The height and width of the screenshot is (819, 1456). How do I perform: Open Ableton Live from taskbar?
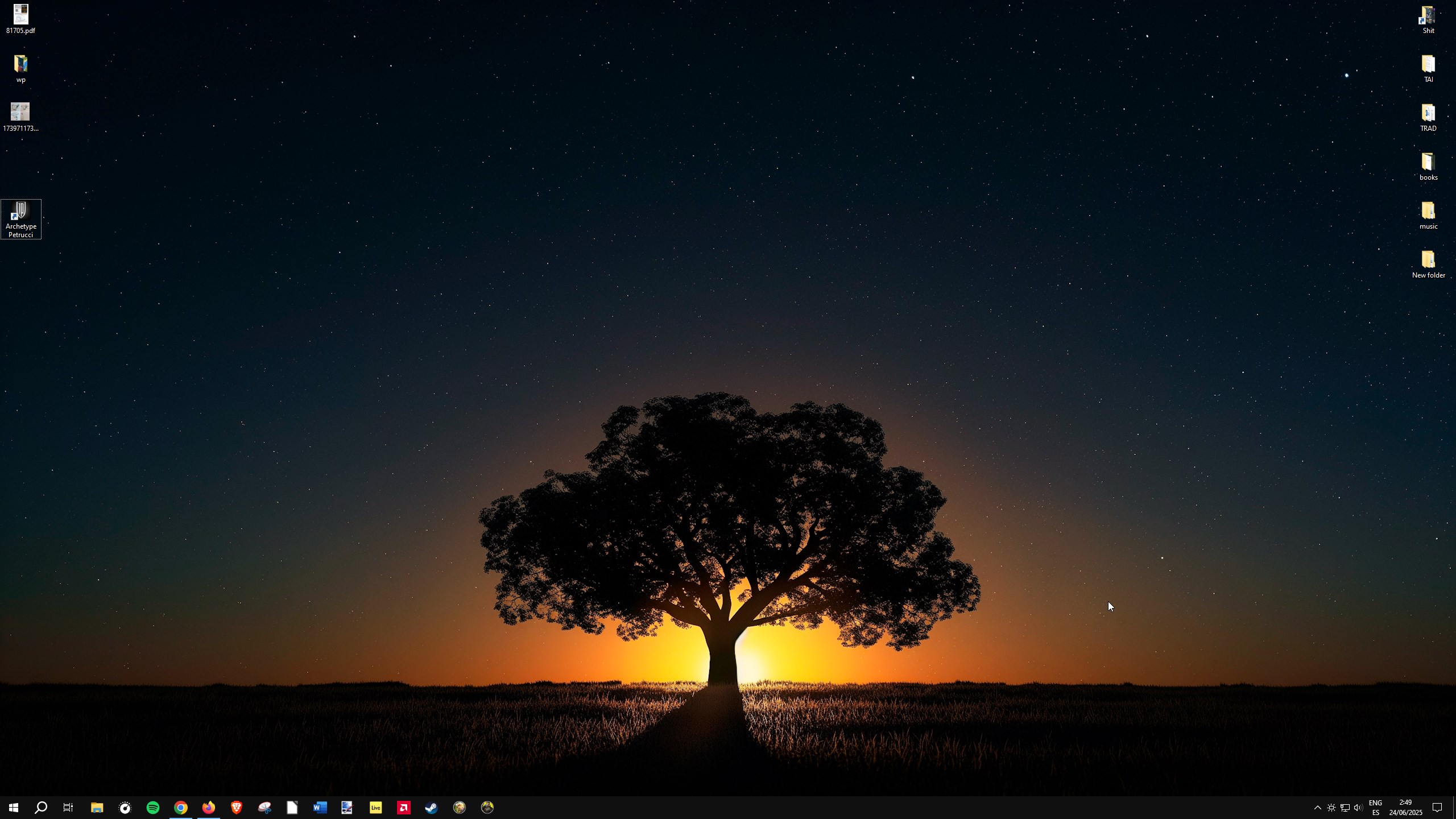pyautogui.click(x=375, y=808)
